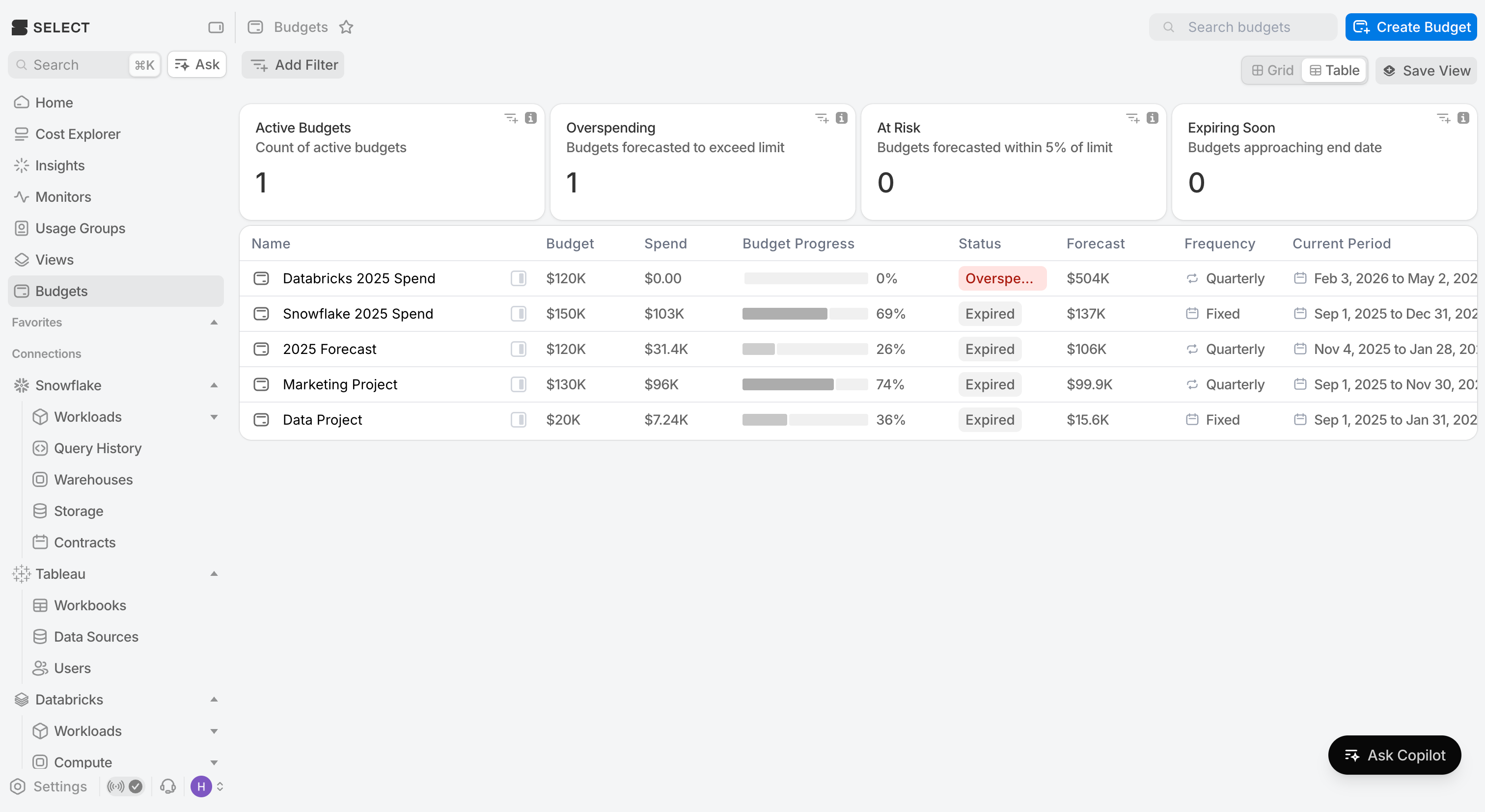This screenshot has height=812, width=1485.
Task: Expand Databricks Compute submenu
Action: point(214,762)
